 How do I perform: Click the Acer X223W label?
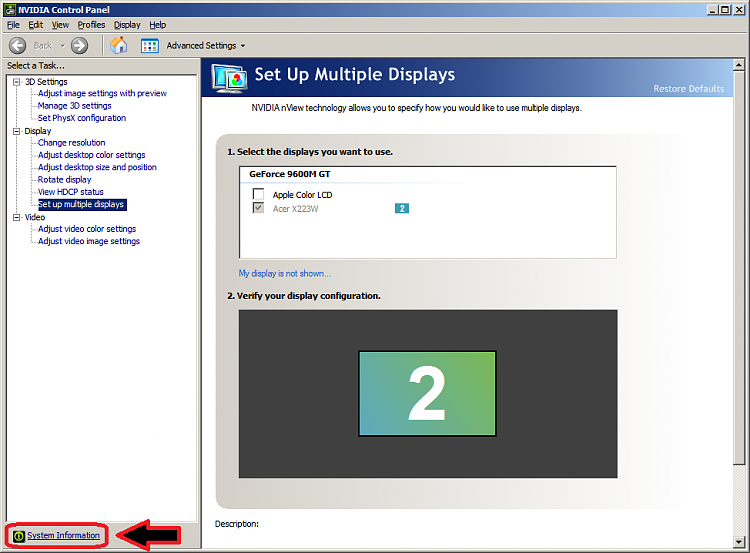pos(295,209)
